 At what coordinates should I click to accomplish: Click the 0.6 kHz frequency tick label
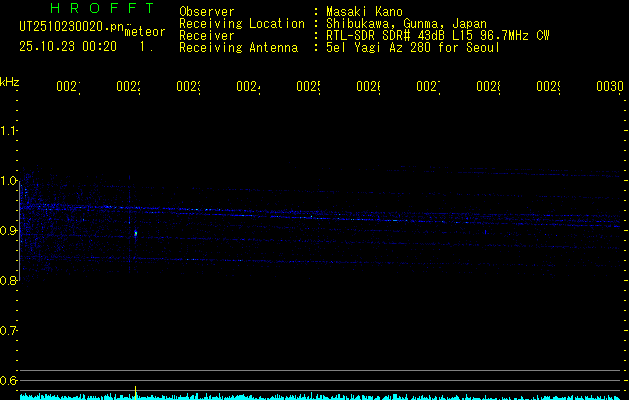click(9, 381)
